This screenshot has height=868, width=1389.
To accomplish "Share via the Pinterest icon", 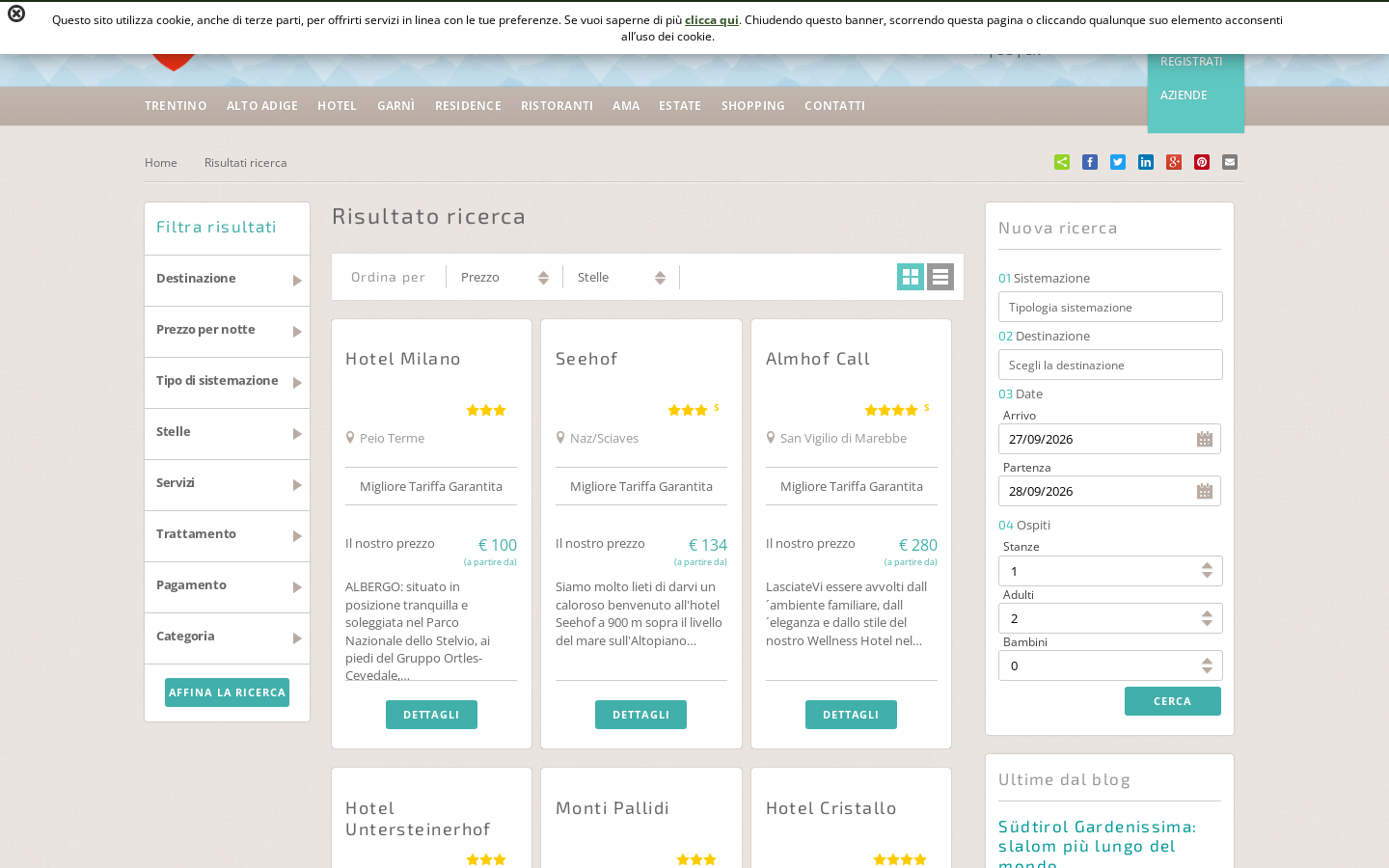I will (1202, 162).
